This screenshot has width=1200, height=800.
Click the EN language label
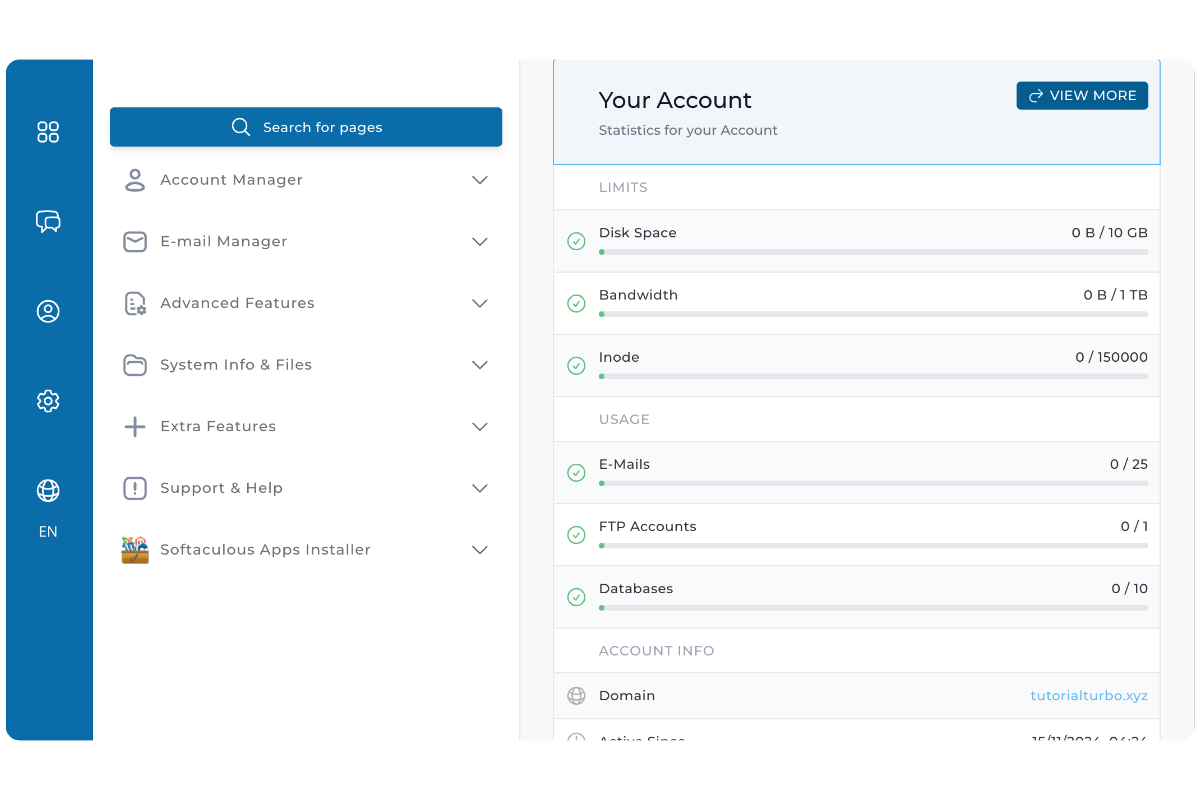tap(48, 532)
